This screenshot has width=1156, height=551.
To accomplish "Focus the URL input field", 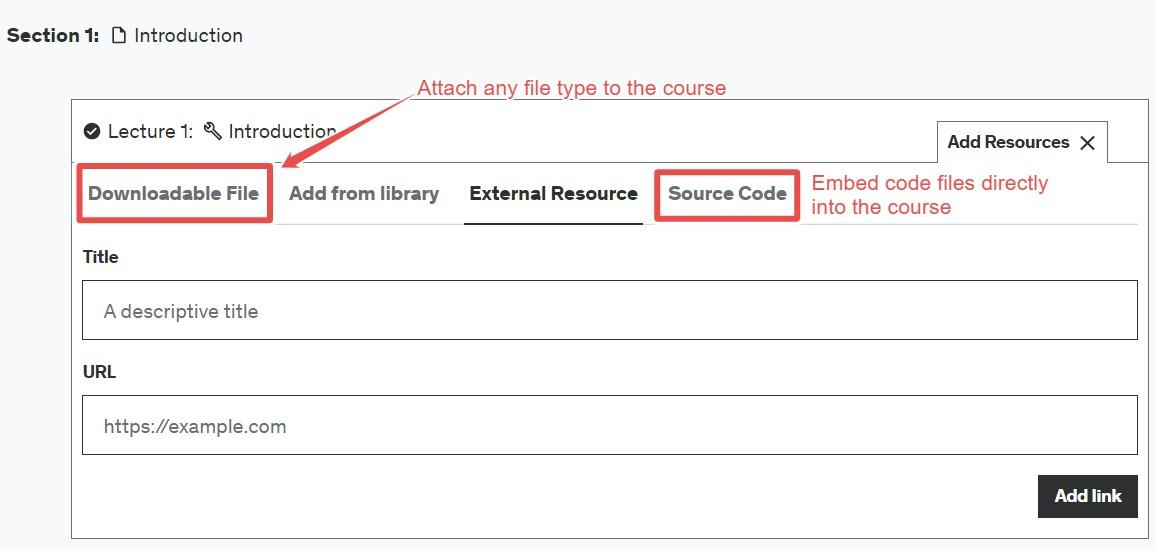I will tap(610, 425).
